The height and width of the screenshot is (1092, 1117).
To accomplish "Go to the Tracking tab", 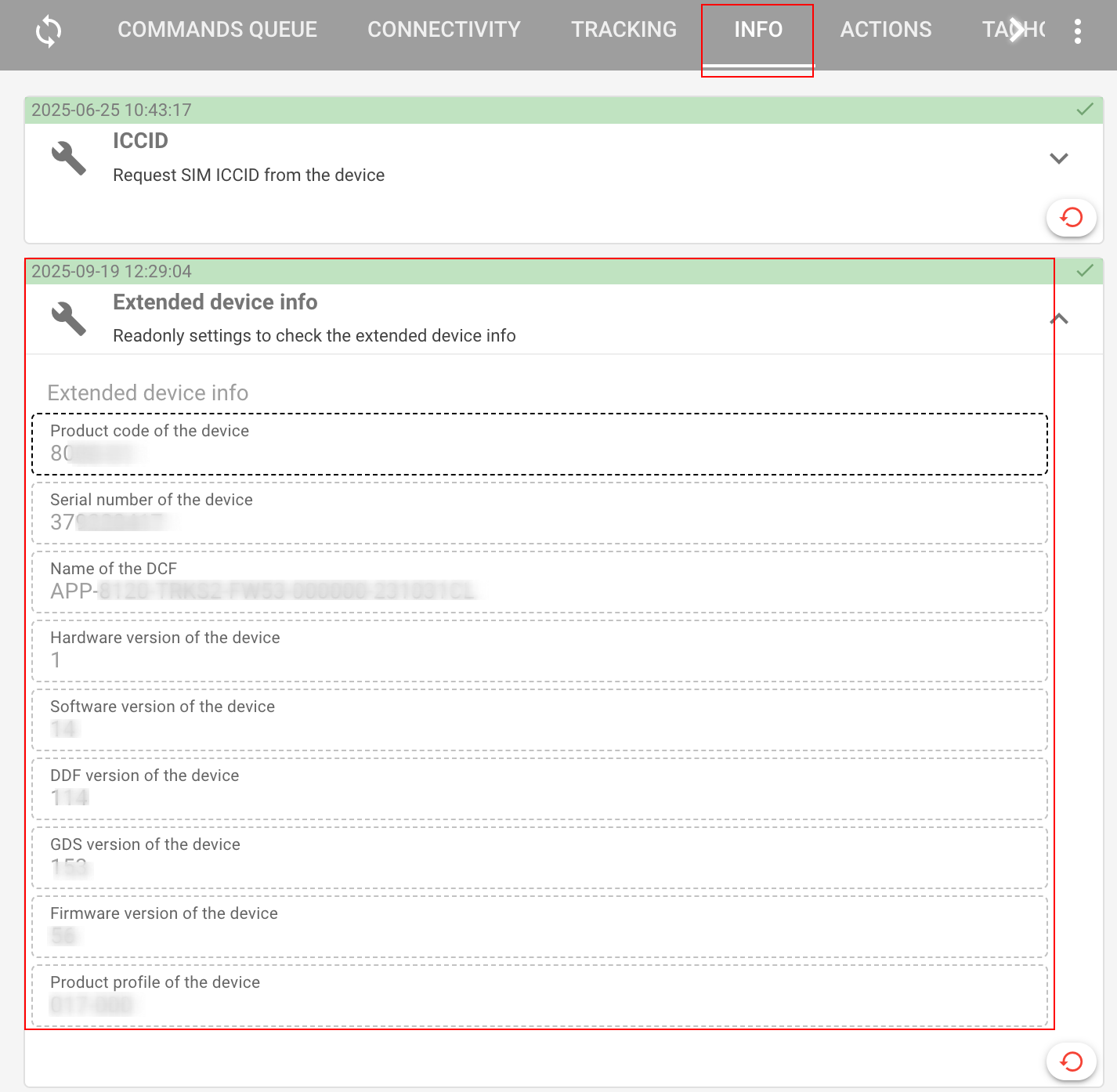I will pos(624,30).
